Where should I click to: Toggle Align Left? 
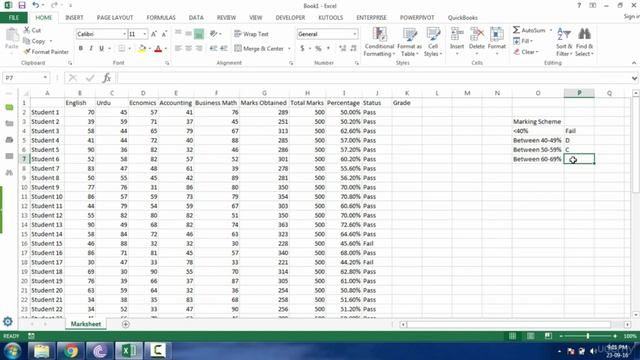coord(178,49)
